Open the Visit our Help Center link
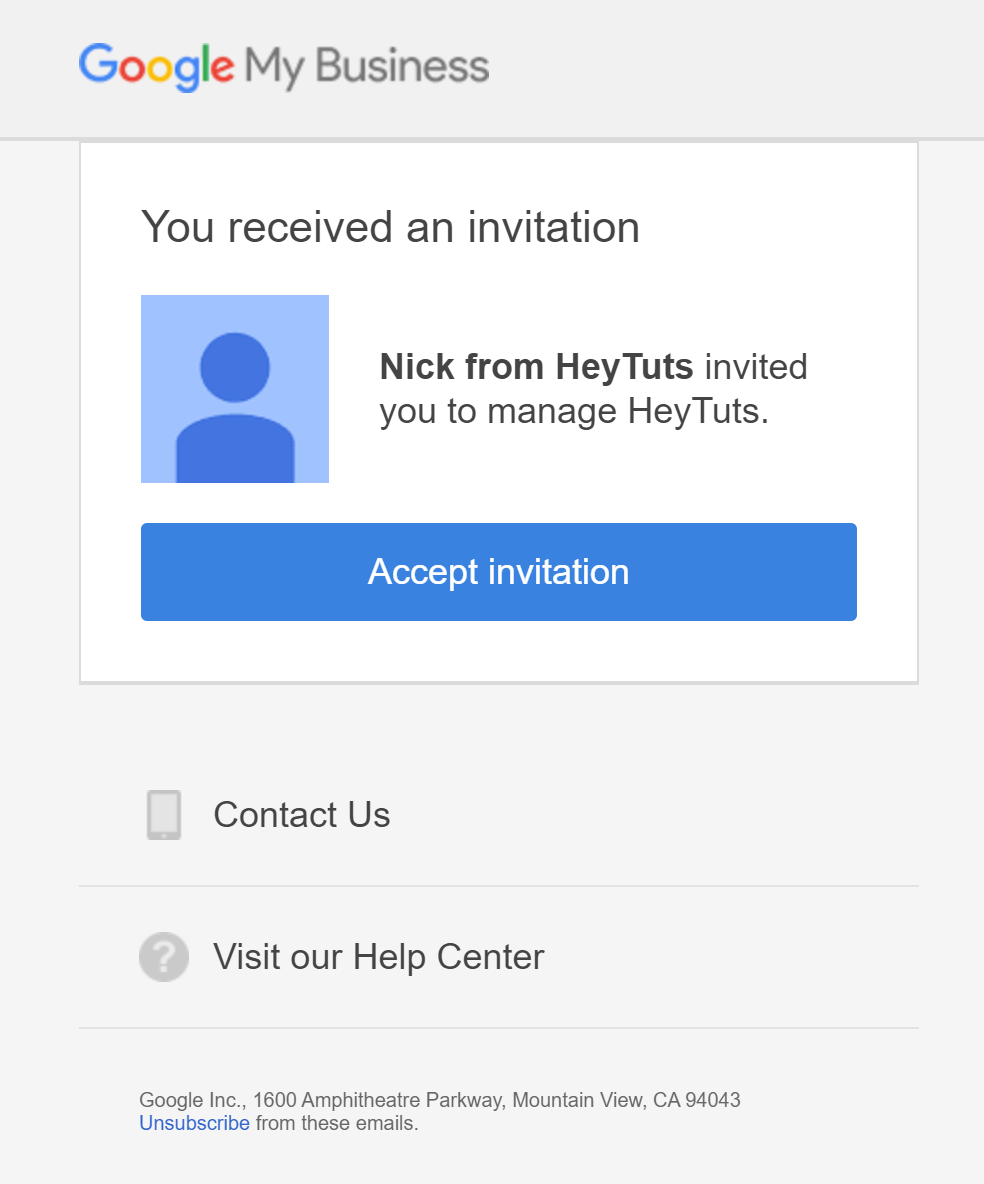The height and width of the screenshot is (1184, 984). click(378, 957)
